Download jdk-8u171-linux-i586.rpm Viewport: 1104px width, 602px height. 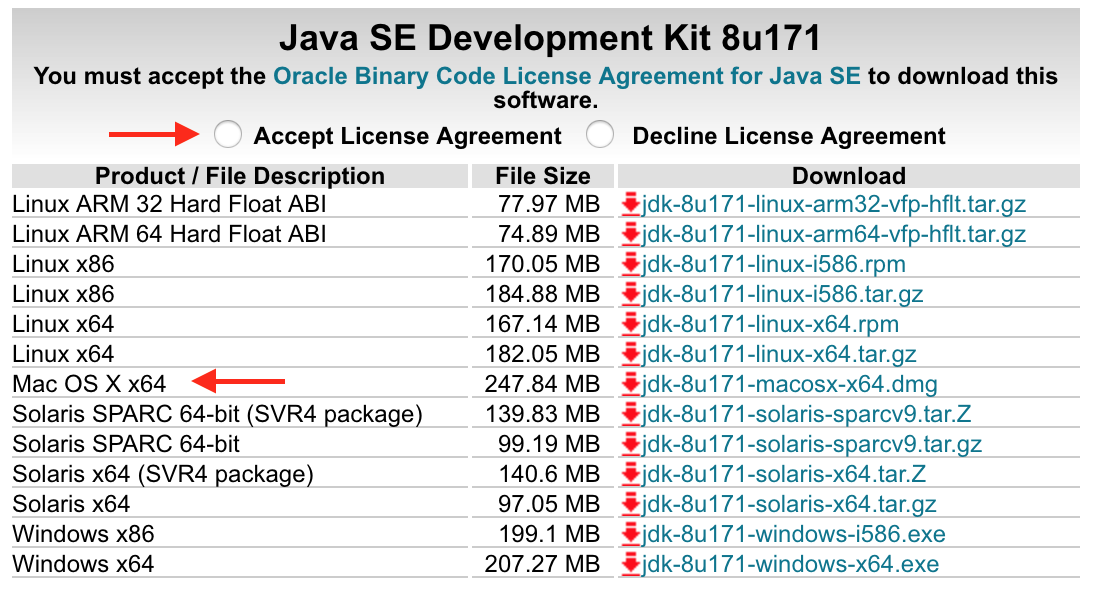pyautogui.click(x=774, y=264)
